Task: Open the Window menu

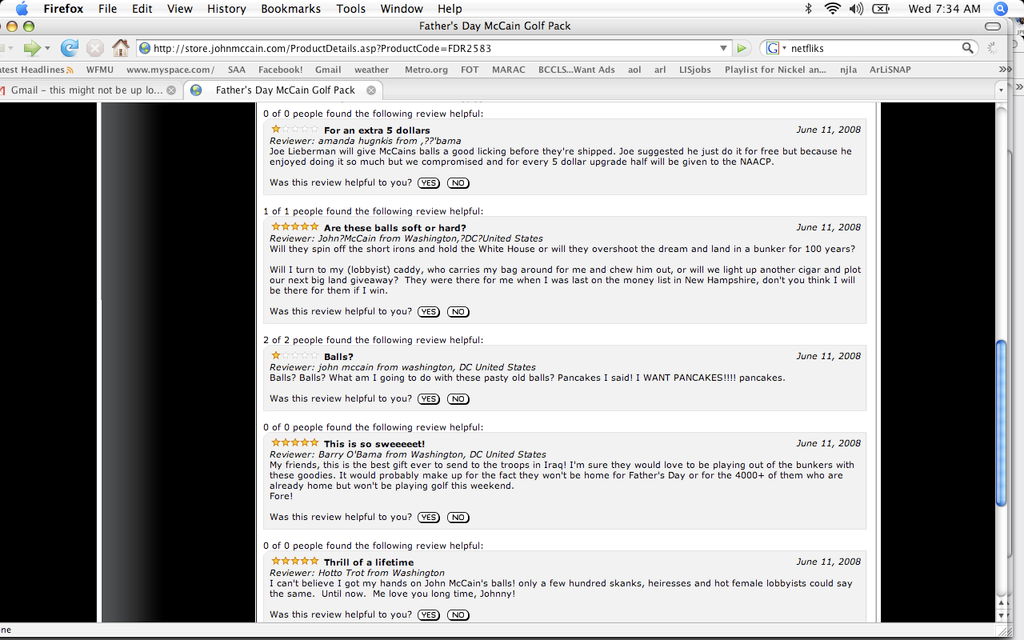Action: [402, 8]
